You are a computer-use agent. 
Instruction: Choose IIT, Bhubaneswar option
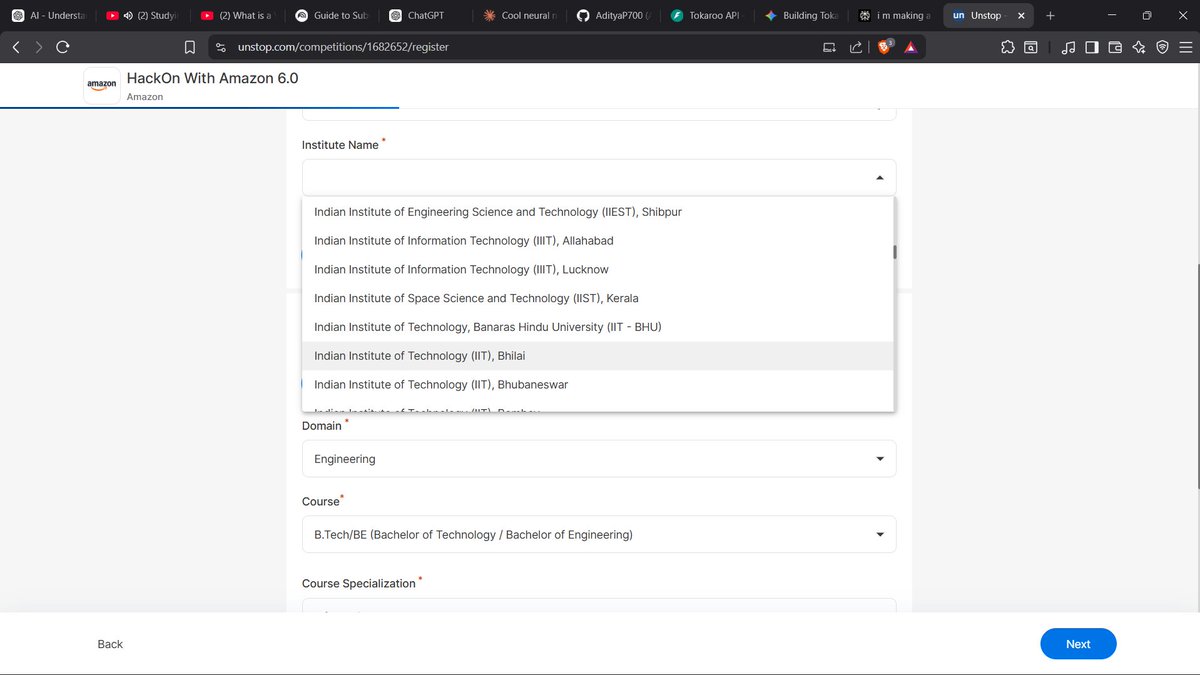click(x=598, y=385)
